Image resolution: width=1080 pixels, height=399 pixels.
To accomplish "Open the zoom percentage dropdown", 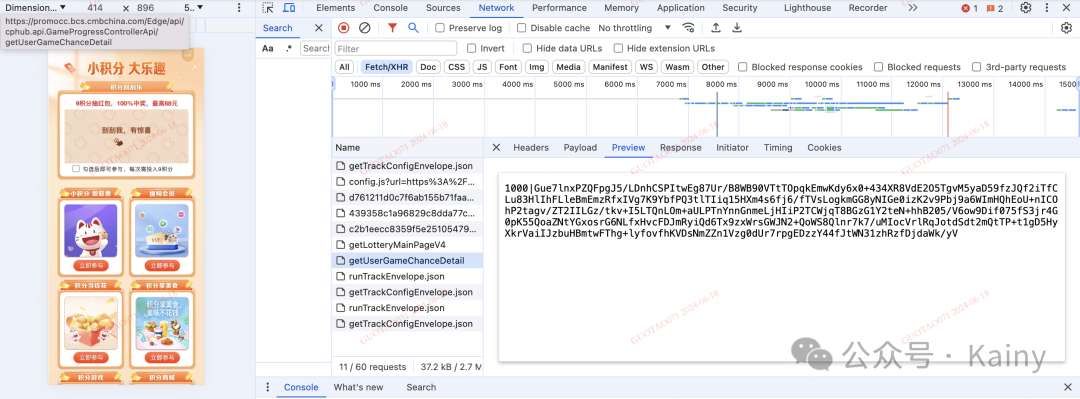I will [194, 8].
